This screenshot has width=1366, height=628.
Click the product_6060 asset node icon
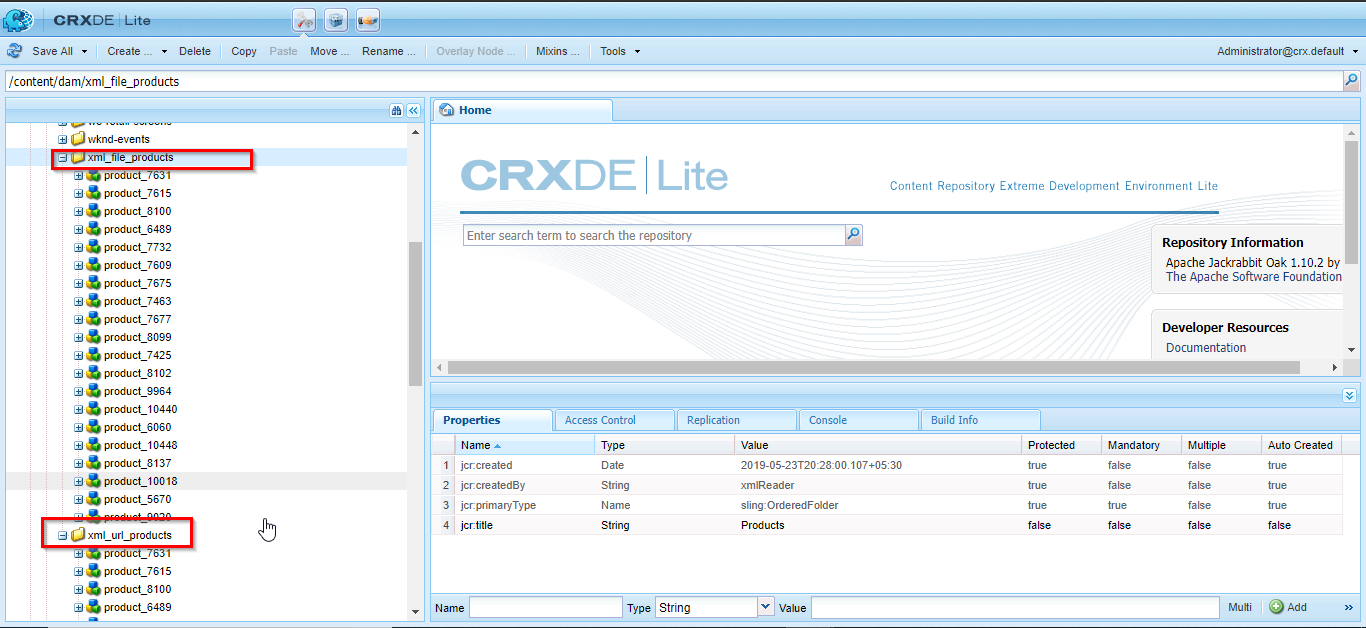click(x=94, y=427)
